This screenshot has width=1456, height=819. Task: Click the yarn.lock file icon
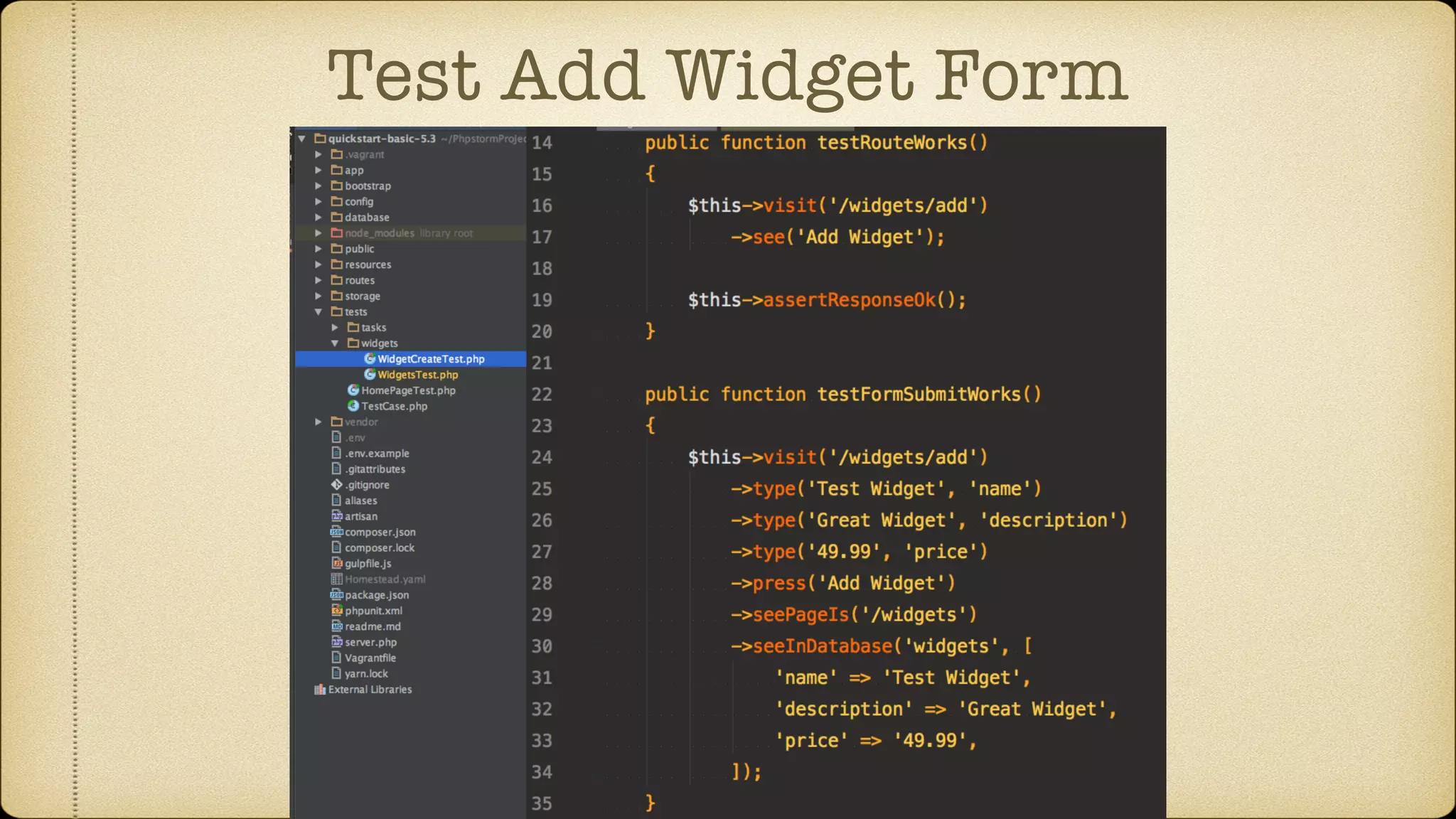(337, 673)
